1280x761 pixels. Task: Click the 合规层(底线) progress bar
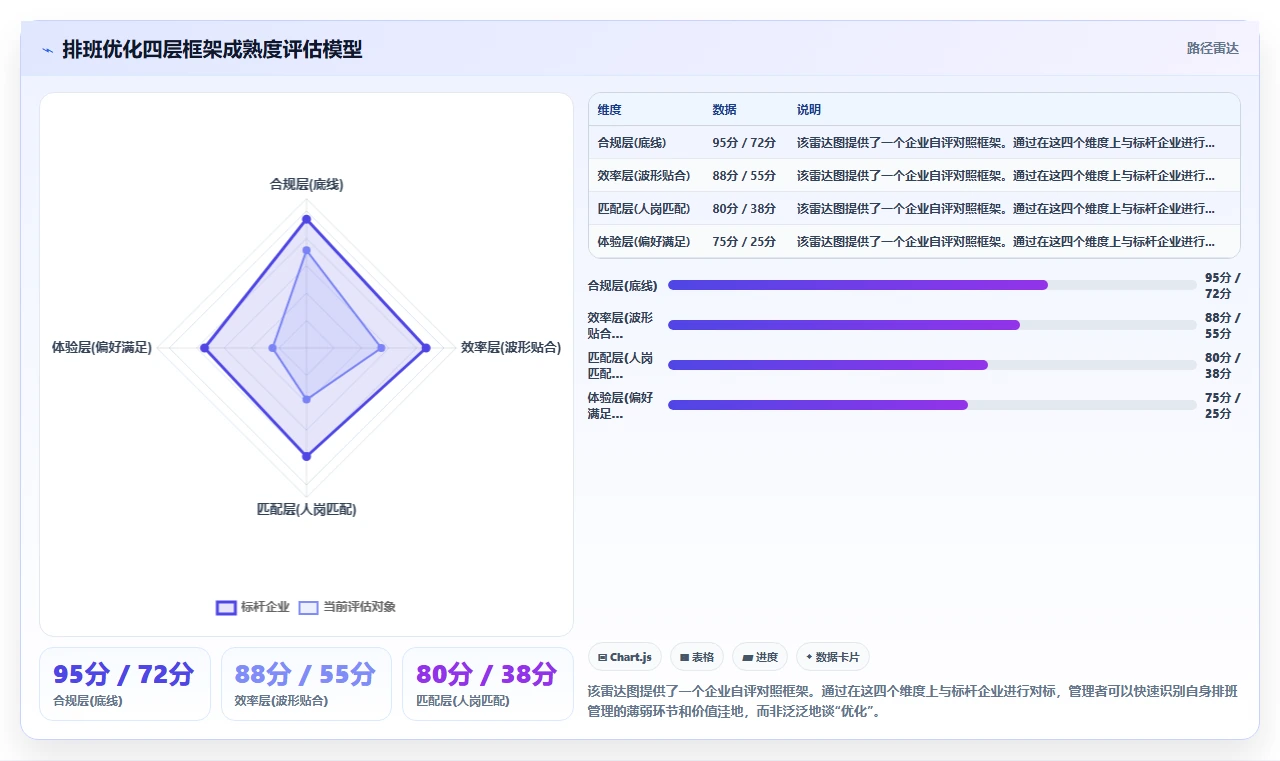(x=932, y=285)
